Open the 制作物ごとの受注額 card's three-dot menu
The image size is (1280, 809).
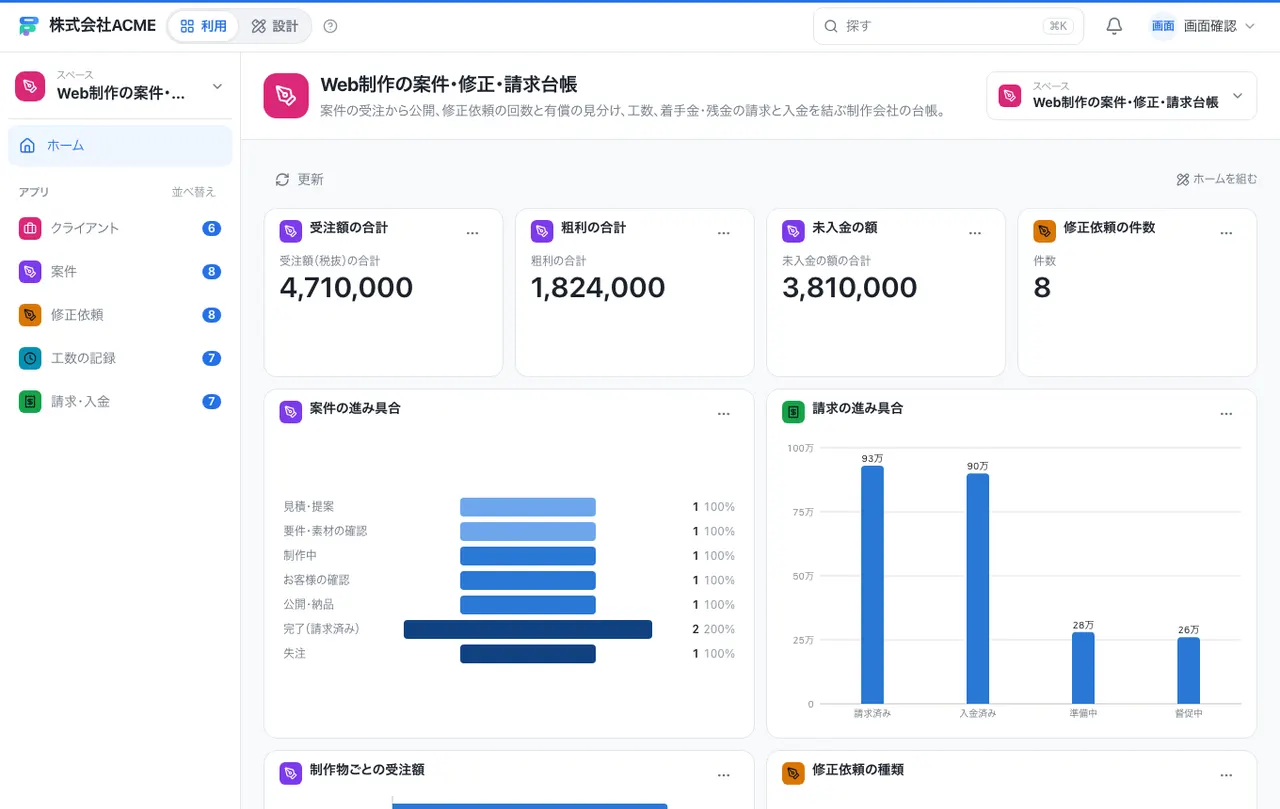[x=724, y=775]
